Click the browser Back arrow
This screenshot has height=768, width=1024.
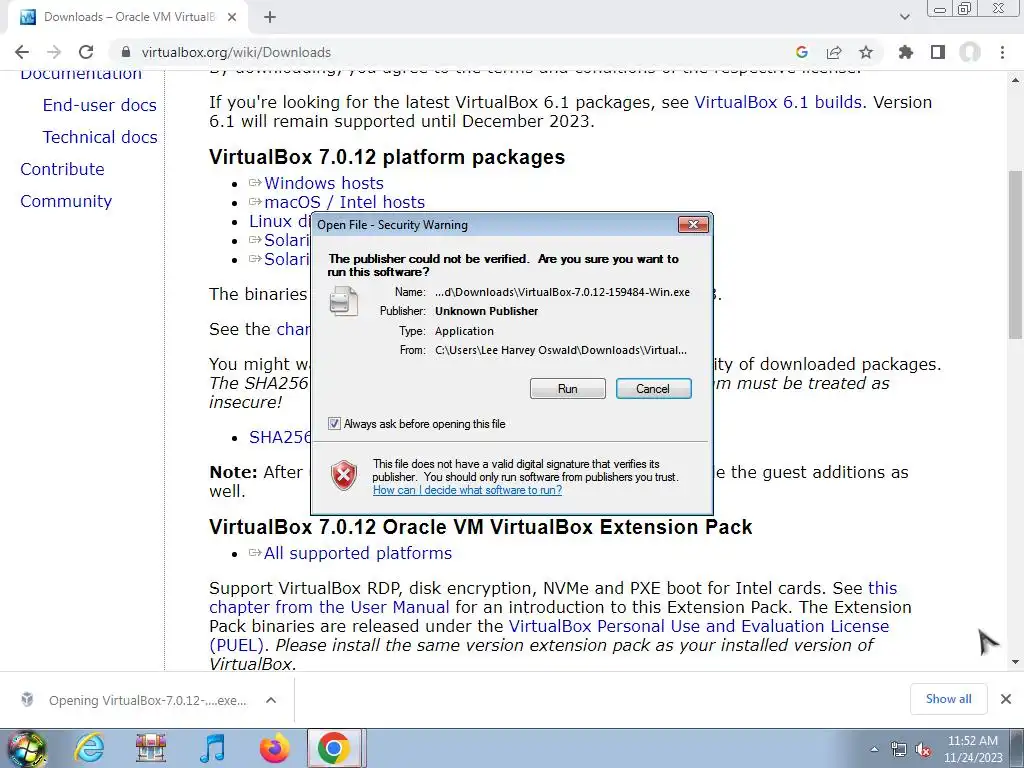pos(22,52)
